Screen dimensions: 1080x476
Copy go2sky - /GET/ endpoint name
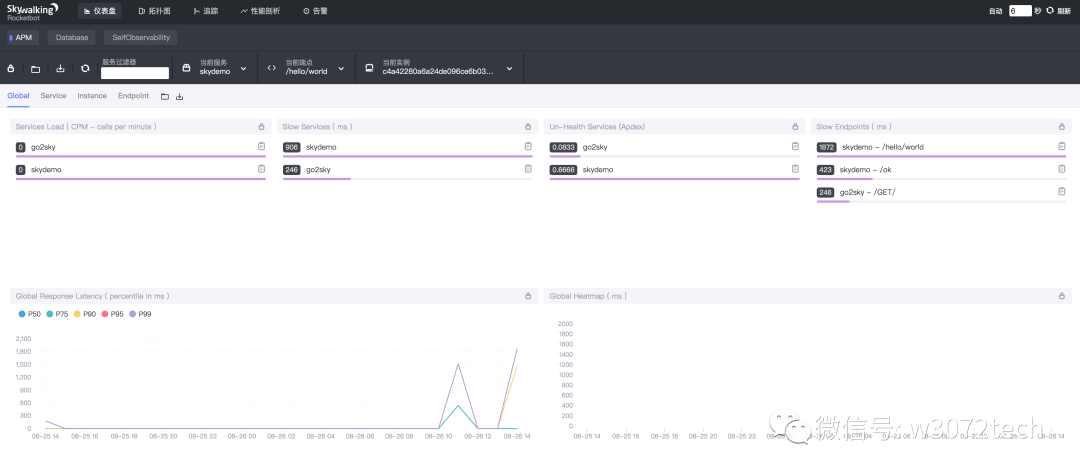(1061, 192)
